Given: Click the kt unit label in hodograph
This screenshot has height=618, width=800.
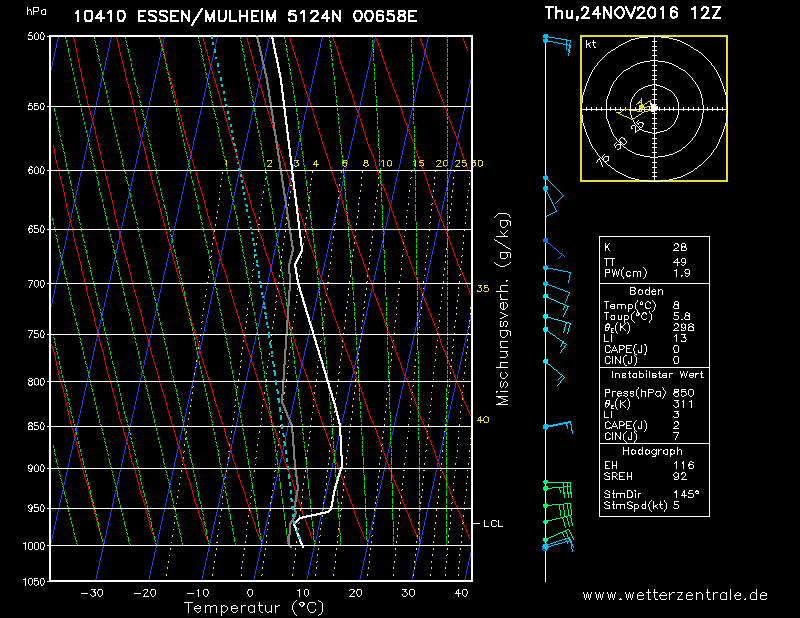Looking at the screenshot, I should (591, 45).
